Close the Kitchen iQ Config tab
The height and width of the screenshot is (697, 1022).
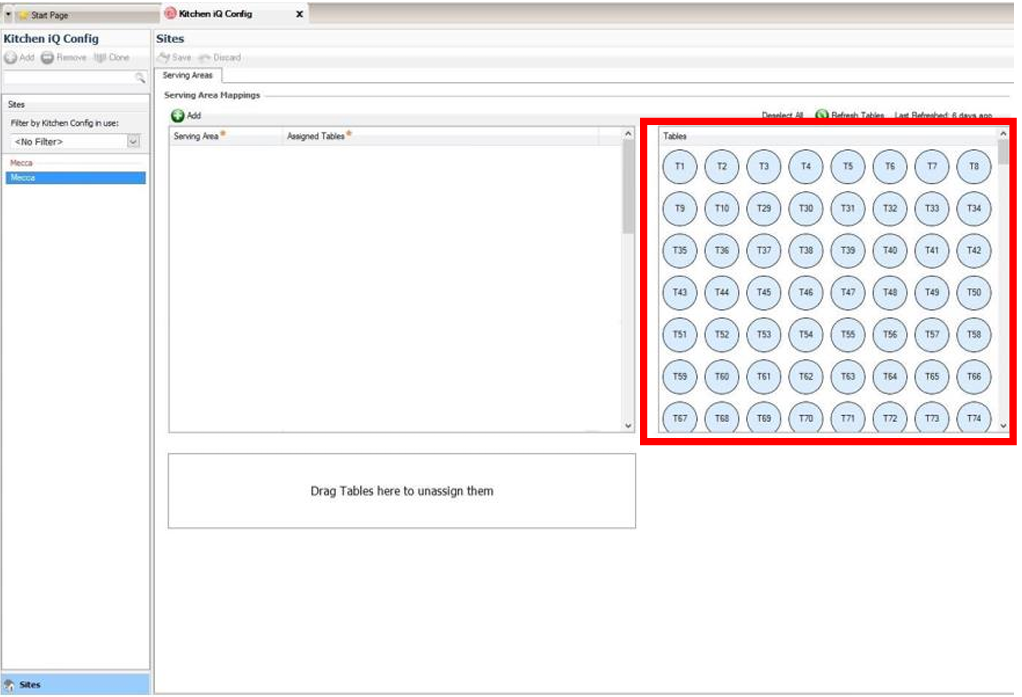(299, 14)
